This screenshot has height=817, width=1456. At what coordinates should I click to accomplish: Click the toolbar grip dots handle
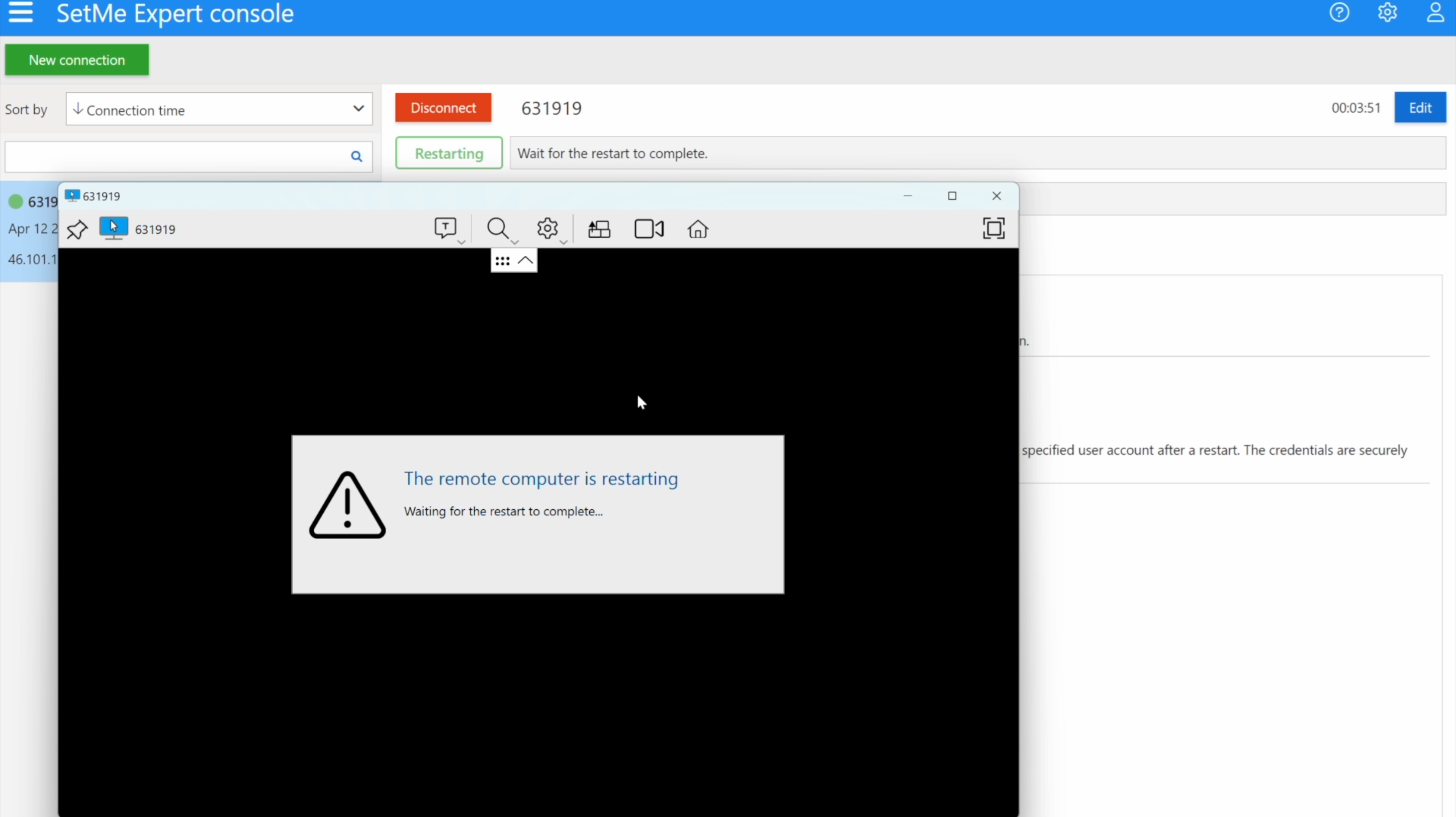[502, 261]
